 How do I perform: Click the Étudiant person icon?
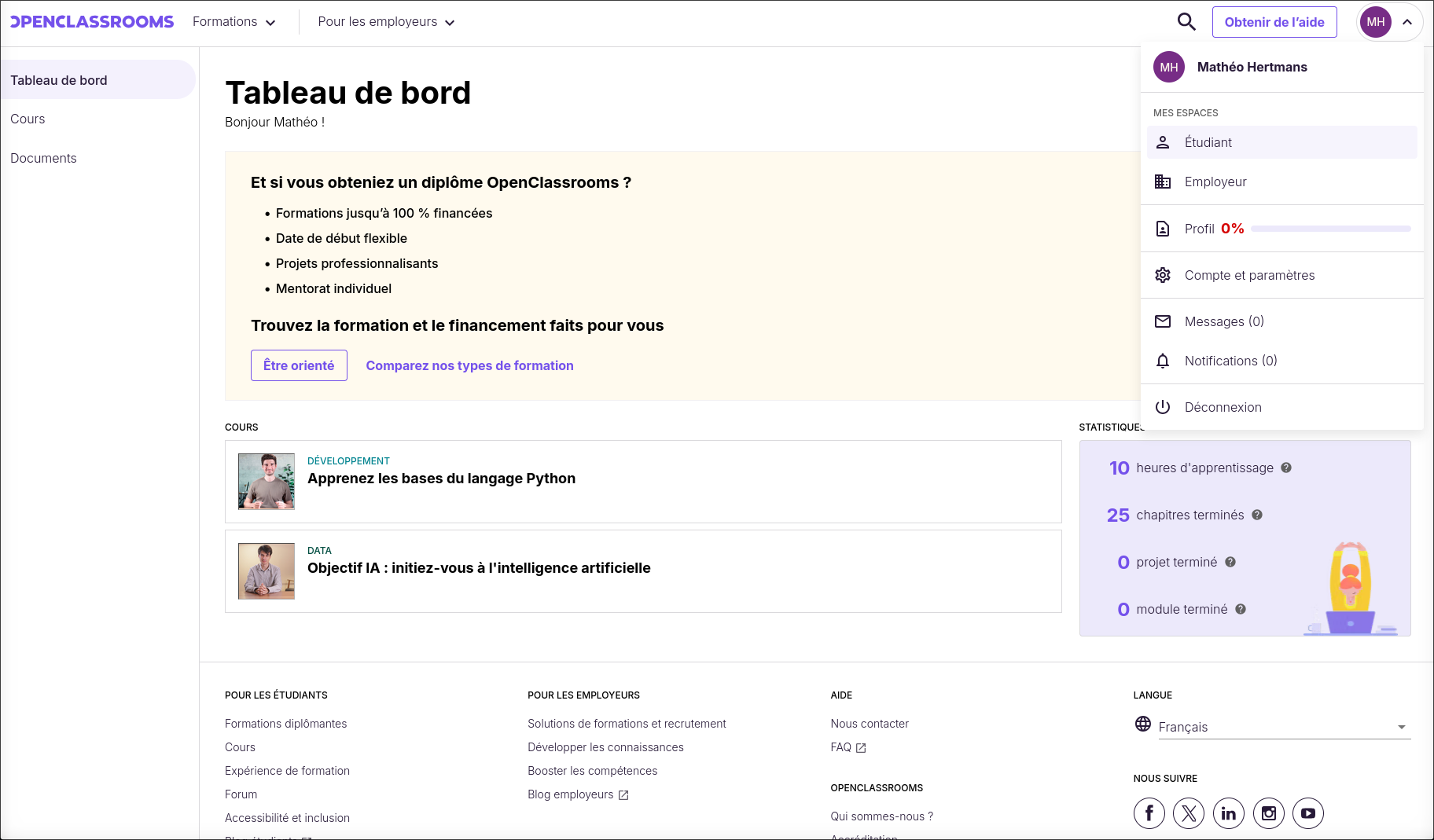(x=1163, y=142)
